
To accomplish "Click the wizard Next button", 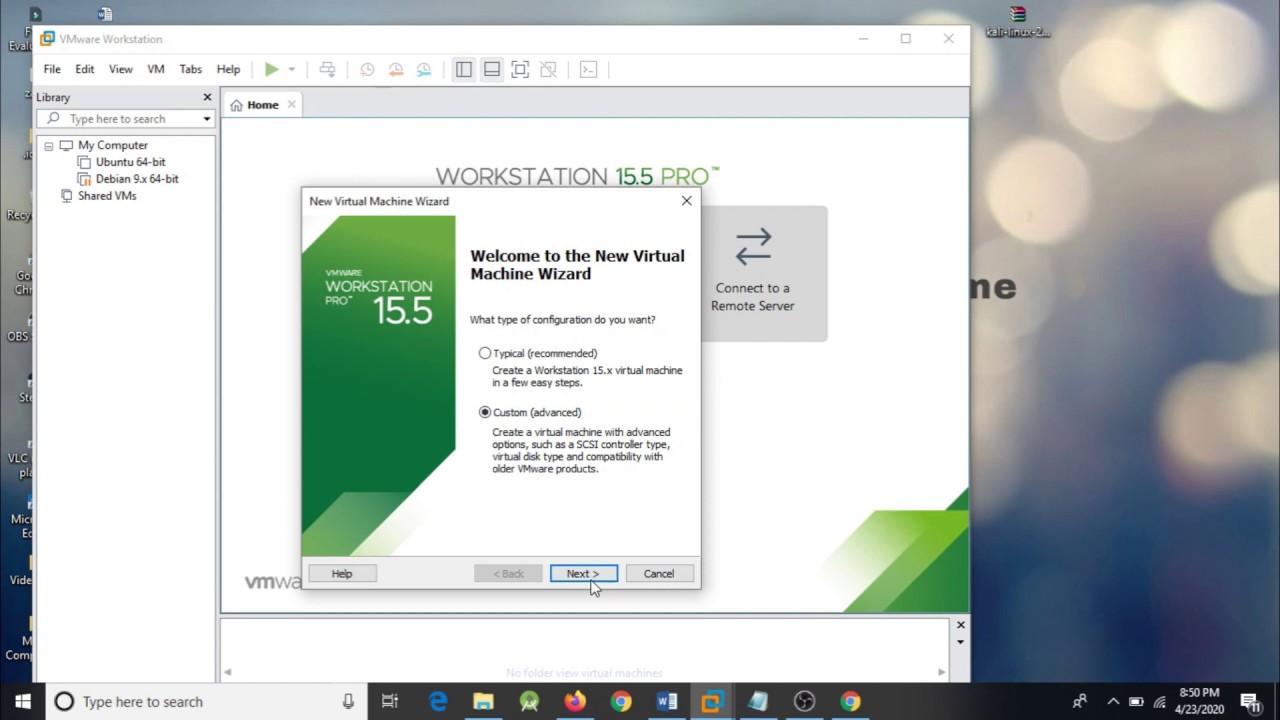I will pos(583,574).
